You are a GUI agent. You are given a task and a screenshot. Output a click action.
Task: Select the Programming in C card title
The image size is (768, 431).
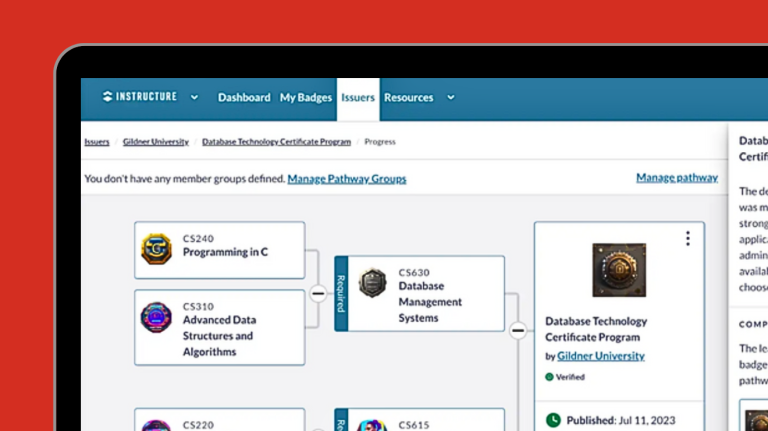coord(225,252)
